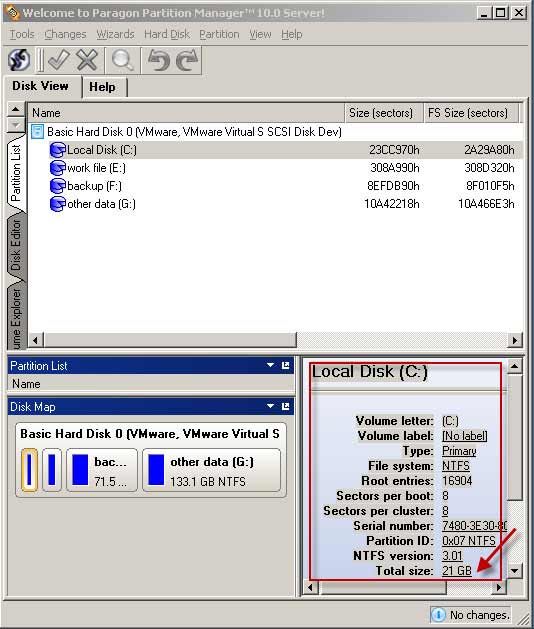Viewport: 534px width, 629px height.
Task: Click the other data (G:) partition icon
Action: pos(57,204)
